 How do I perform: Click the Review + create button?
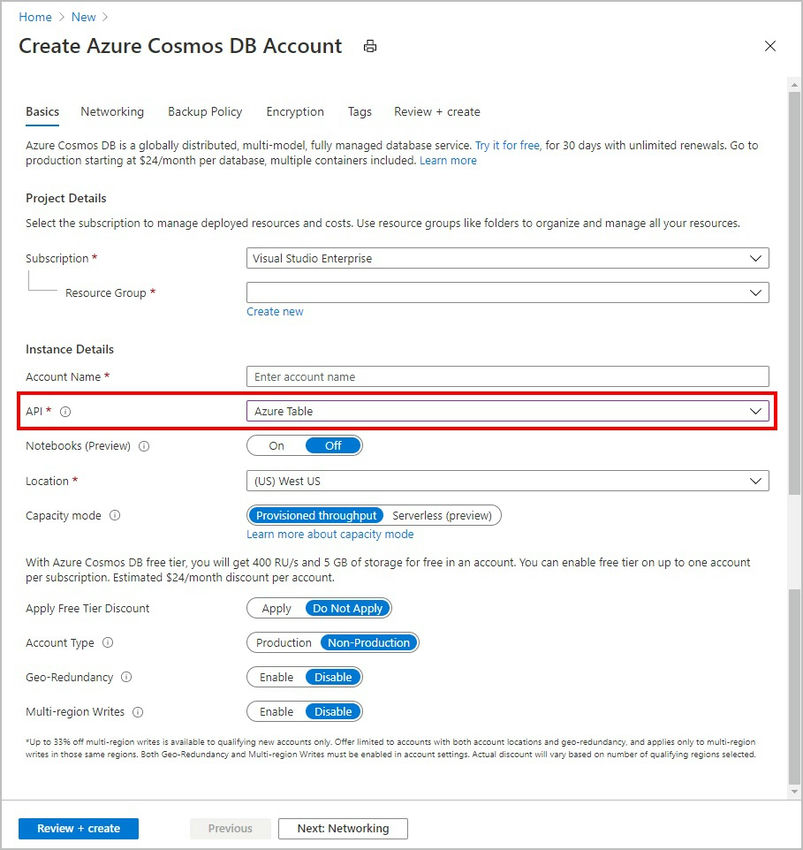point(78,828)
